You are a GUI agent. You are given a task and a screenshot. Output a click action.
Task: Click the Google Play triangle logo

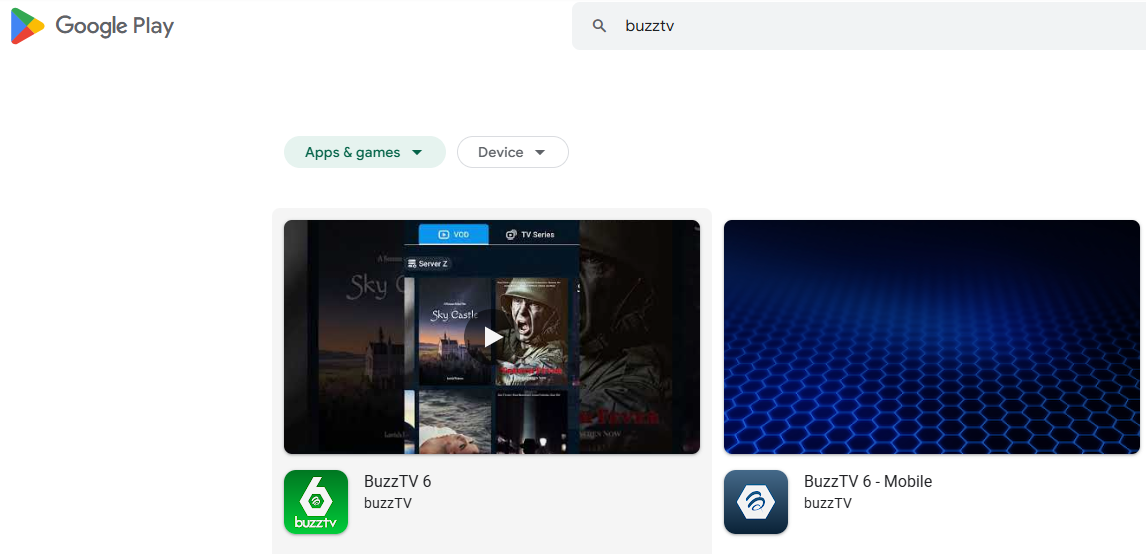tap(27, 27)
